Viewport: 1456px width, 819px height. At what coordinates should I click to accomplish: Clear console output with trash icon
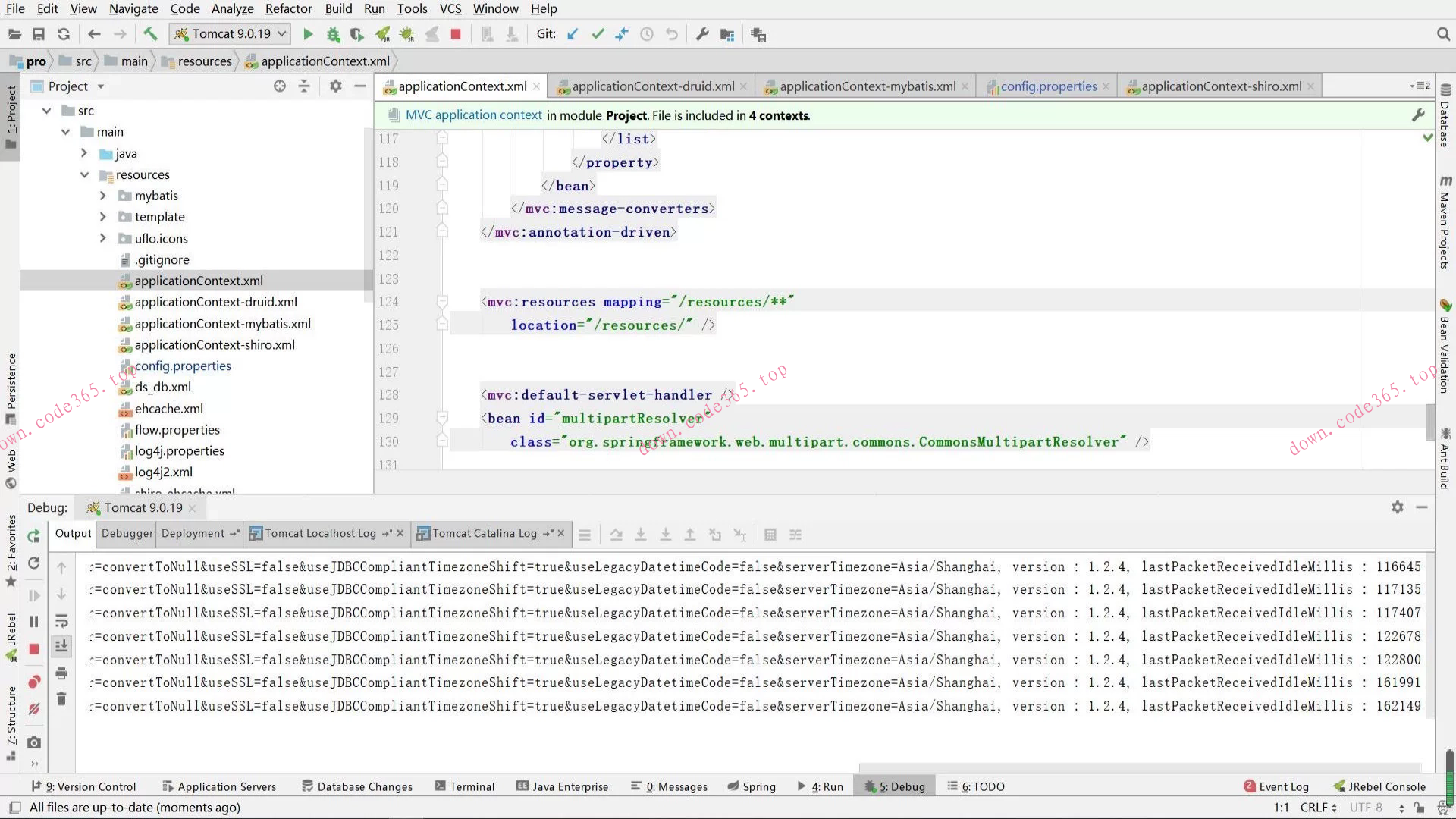pos(61,698)
